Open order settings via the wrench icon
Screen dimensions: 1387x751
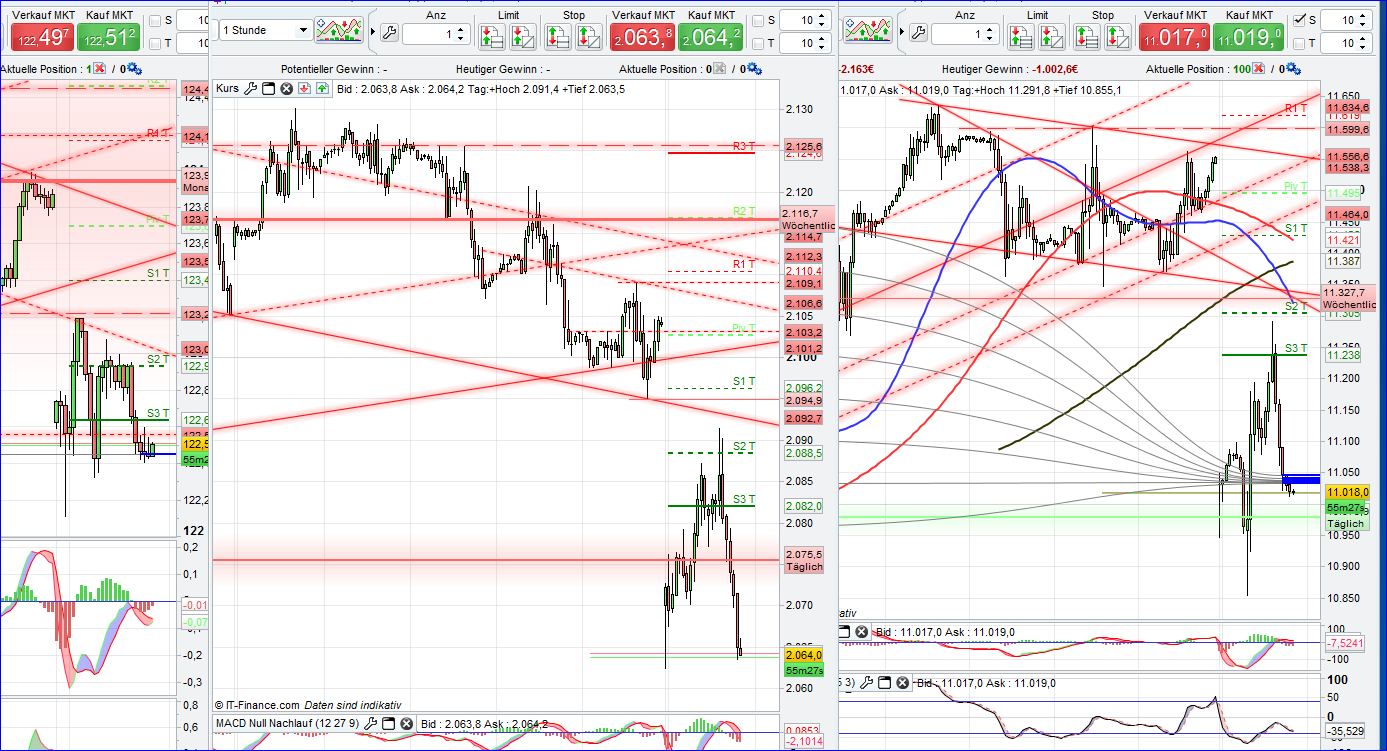click(390, 31)
